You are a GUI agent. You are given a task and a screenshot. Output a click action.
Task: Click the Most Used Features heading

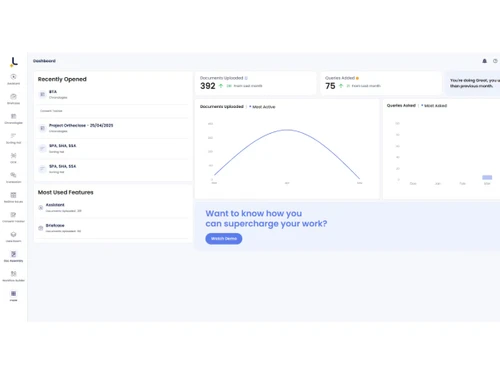[x=66, y=192]
